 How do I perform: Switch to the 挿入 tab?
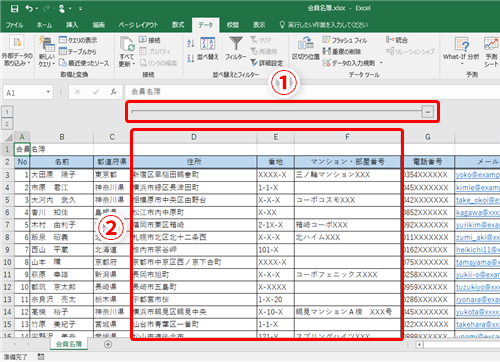pyautogui.click(x=72, y=25)
